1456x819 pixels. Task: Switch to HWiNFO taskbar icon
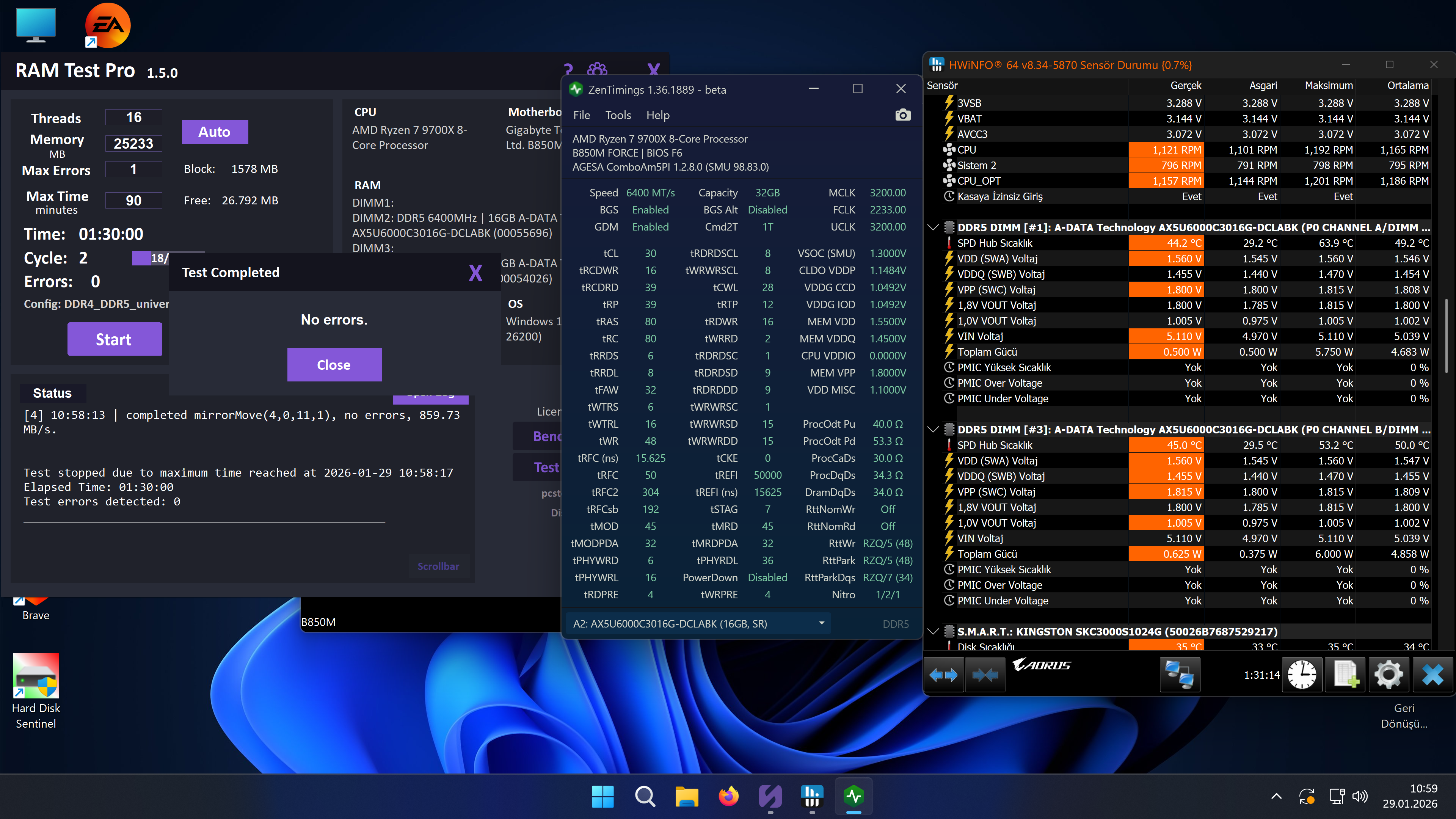pyautogui.click(x=812, y=797)
